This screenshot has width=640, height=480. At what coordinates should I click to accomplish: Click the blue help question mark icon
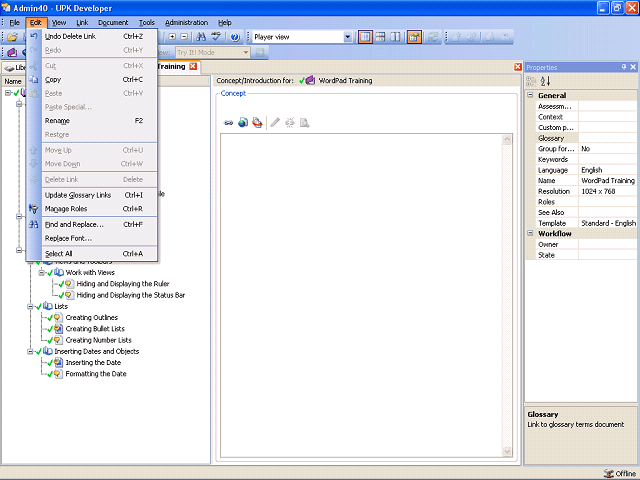pos(235,37)
